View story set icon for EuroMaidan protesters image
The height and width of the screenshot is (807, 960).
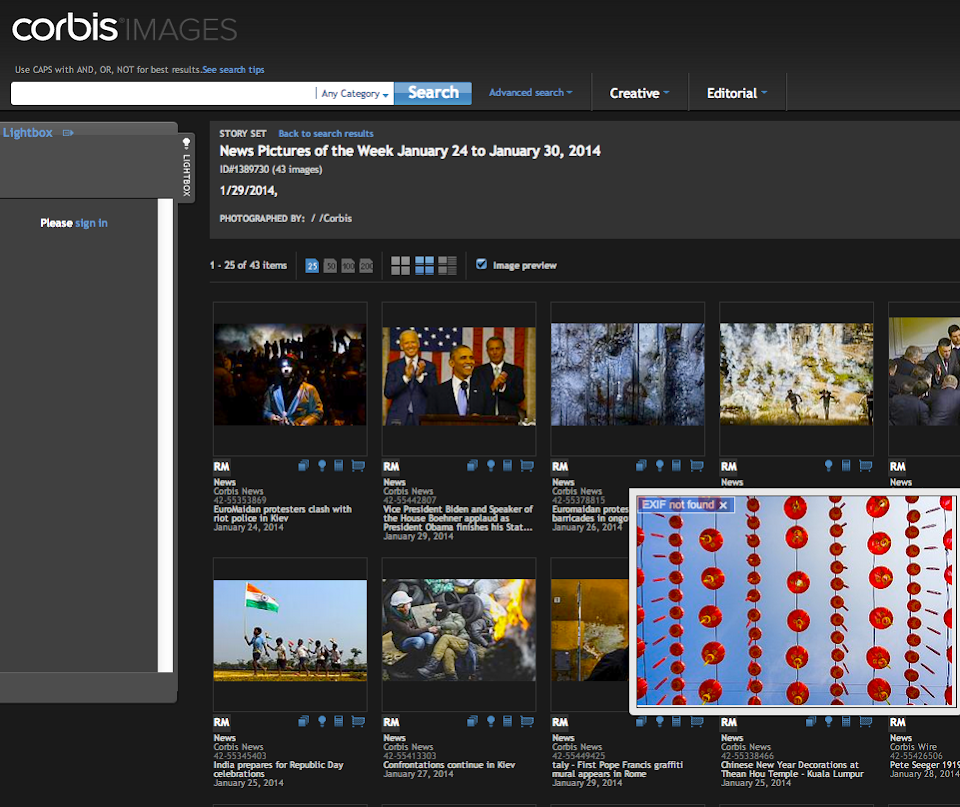click(x=303, y=466)
